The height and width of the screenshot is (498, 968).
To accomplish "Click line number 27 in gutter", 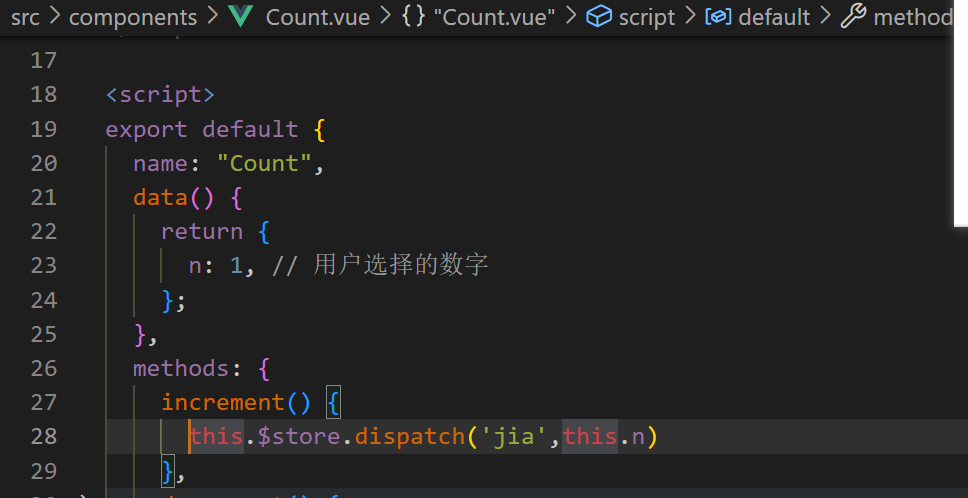I will pos(44,402).
